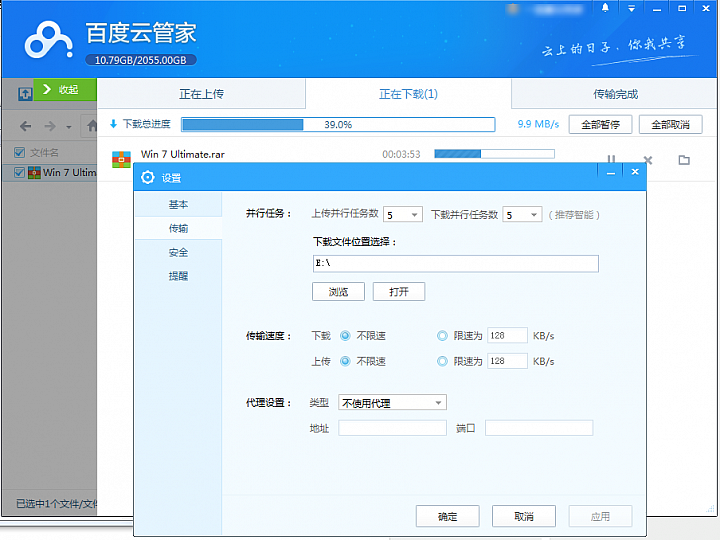The height and width of the screenshot is (540, 720).
Task: Open the proxy 类型 dropdown
Action: click(x=392, y=403)
